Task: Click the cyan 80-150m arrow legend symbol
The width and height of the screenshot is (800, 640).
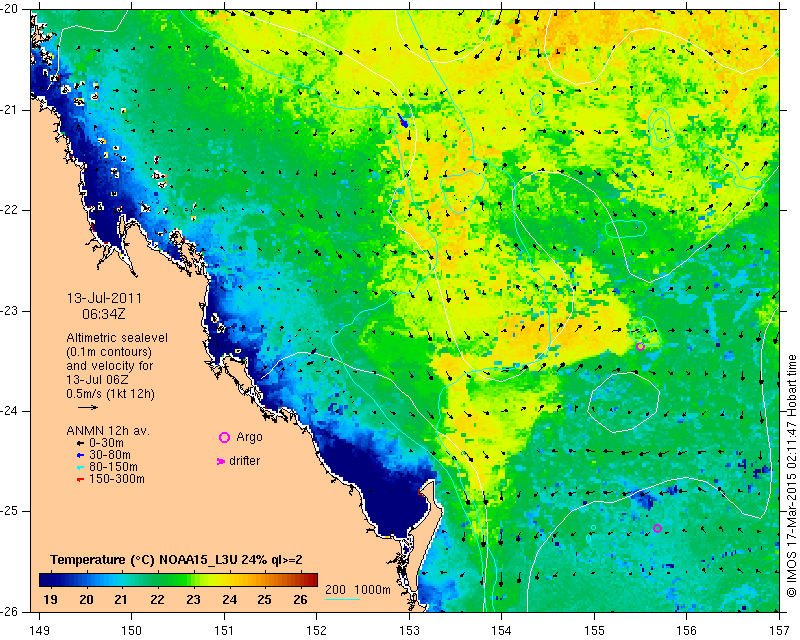Action: tap(80, 467)
